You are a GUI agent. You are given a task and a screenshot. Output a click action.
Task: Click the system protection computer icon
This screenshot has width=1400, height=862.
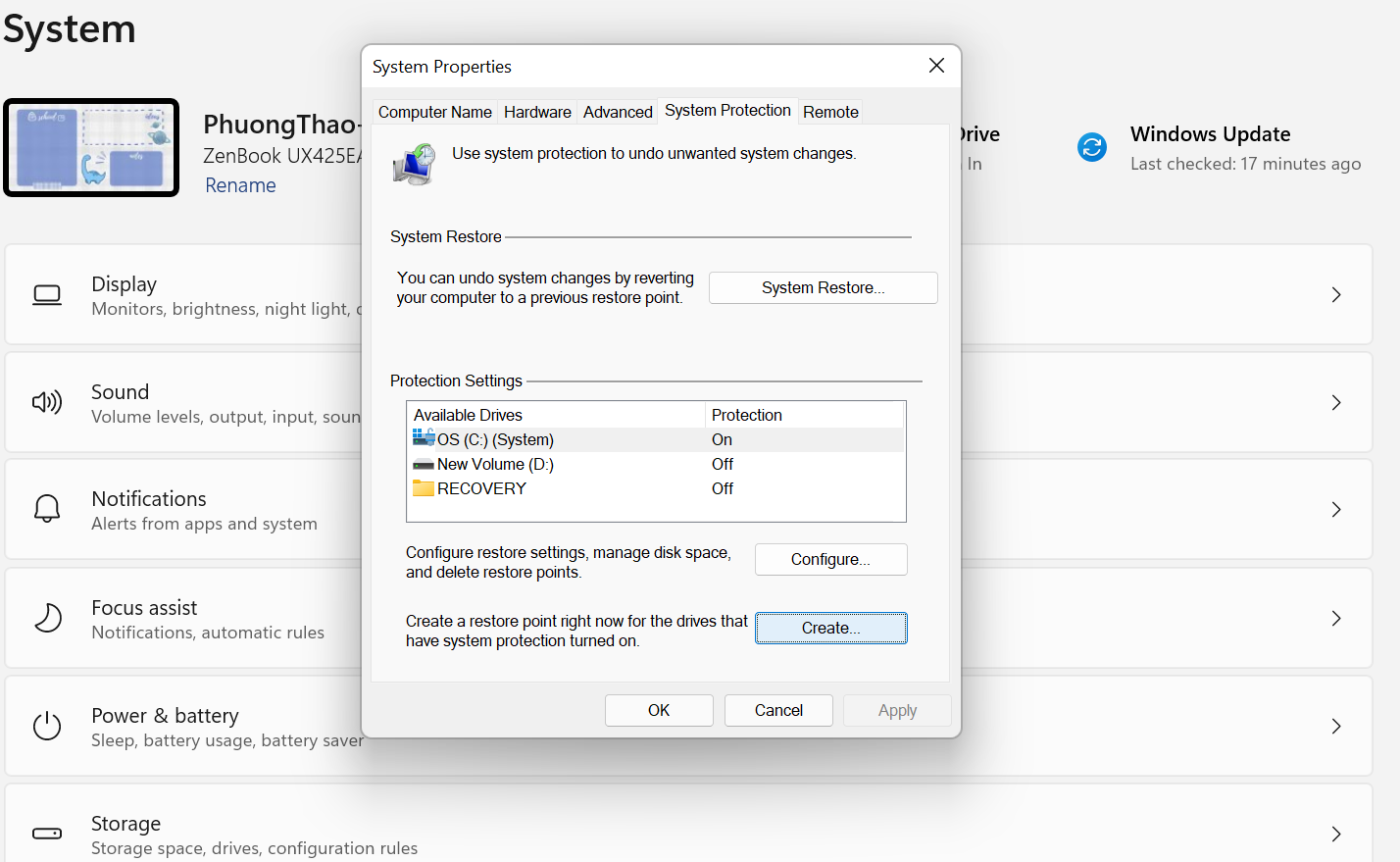pos(414,164)
